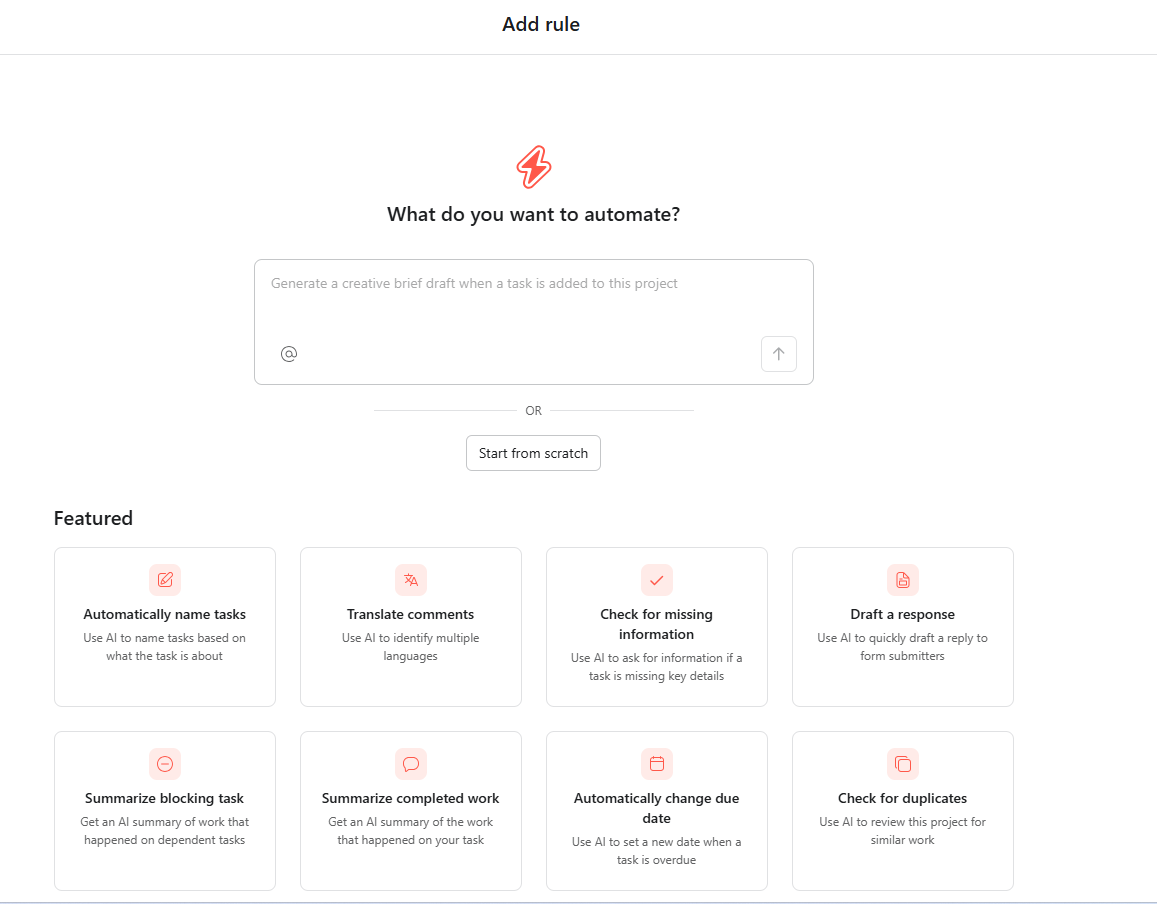The width and height of the screenshot is (1157, 904).
Task: Click the Add rule title header
Action: 540,24
